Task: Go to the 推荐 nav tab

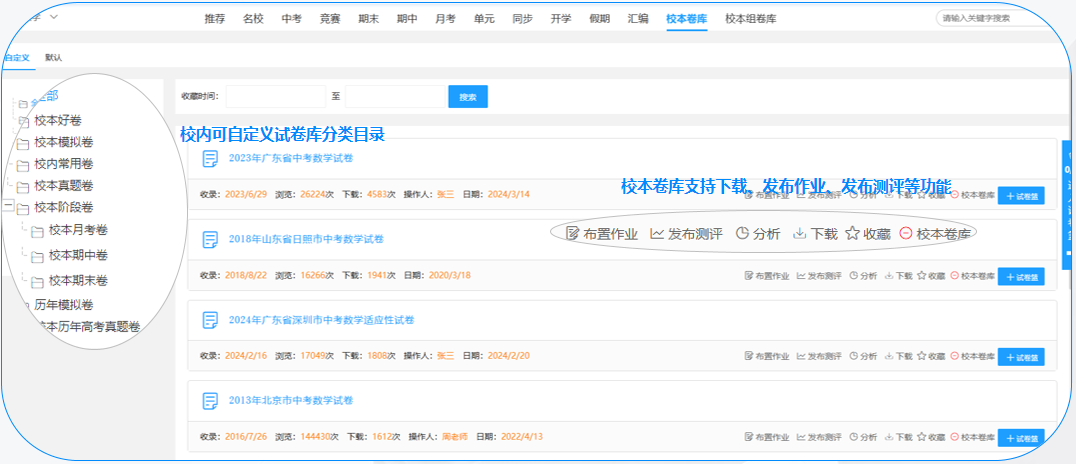Action: pos(215,19)
